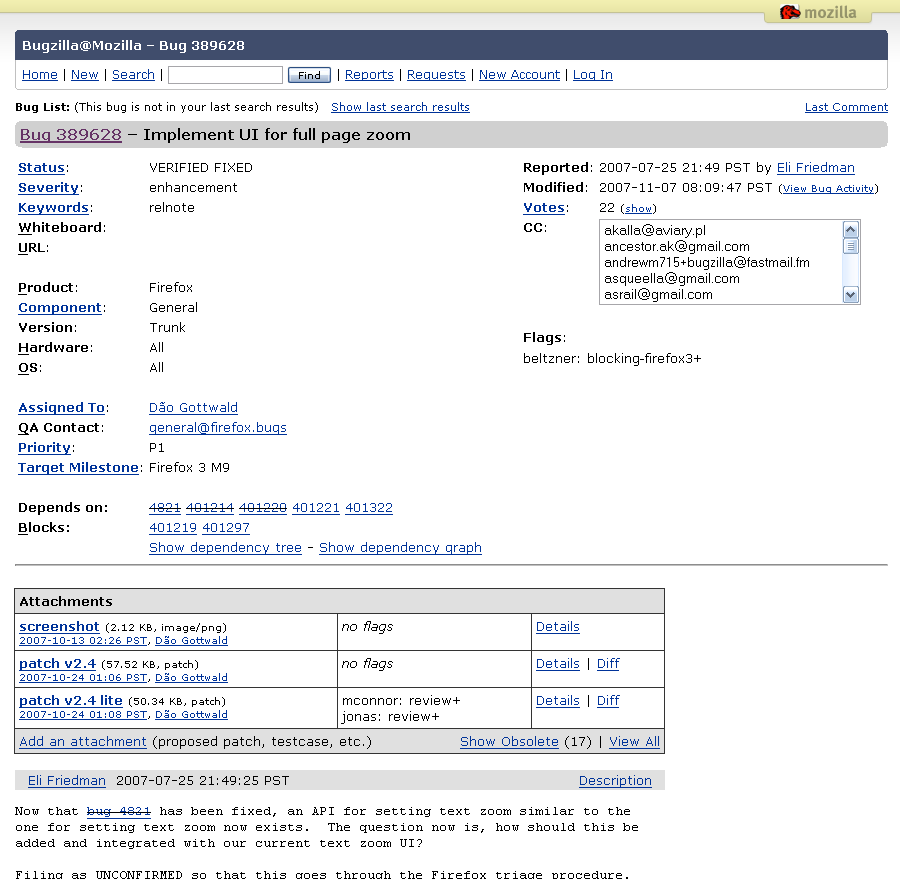The image size is (900, 879).
Task: Open View Bug Activity link
Action: pos(828,188)
